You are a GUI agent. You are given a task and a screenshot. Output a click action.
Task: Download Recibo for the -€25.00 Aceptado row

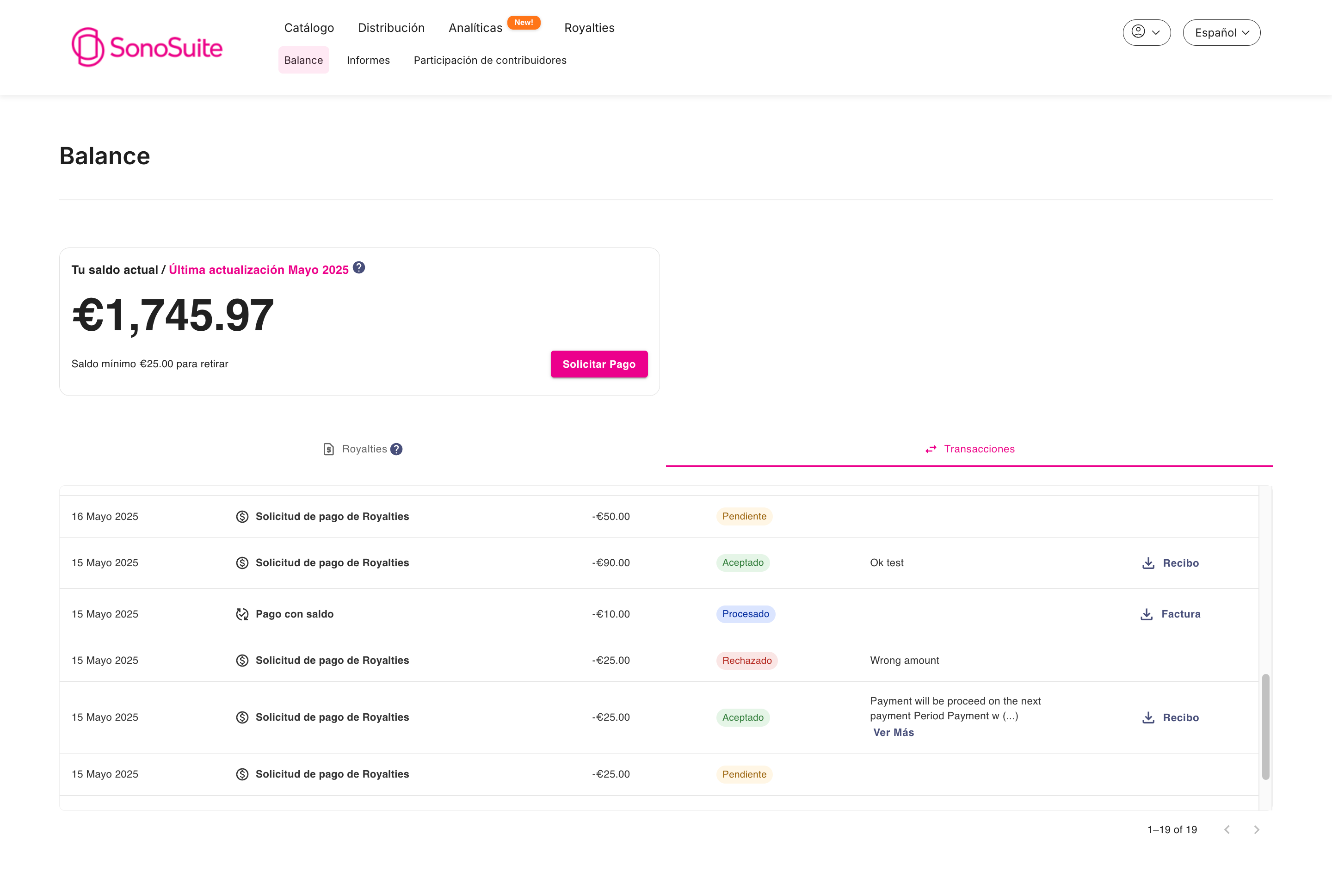click(1170, 718)
